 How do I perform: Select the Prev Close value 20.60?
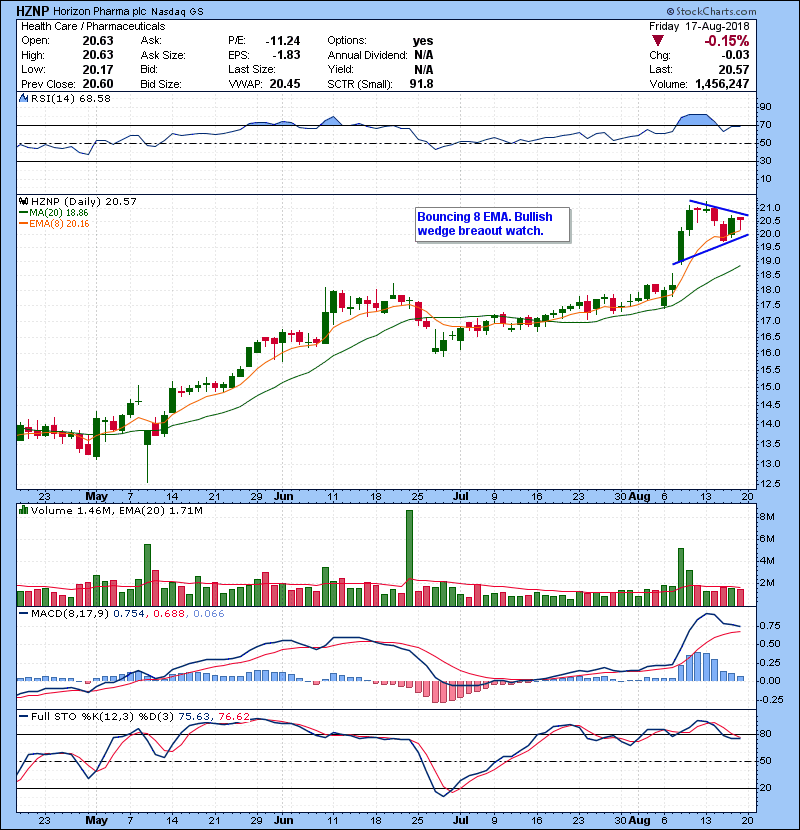(98, 84)
